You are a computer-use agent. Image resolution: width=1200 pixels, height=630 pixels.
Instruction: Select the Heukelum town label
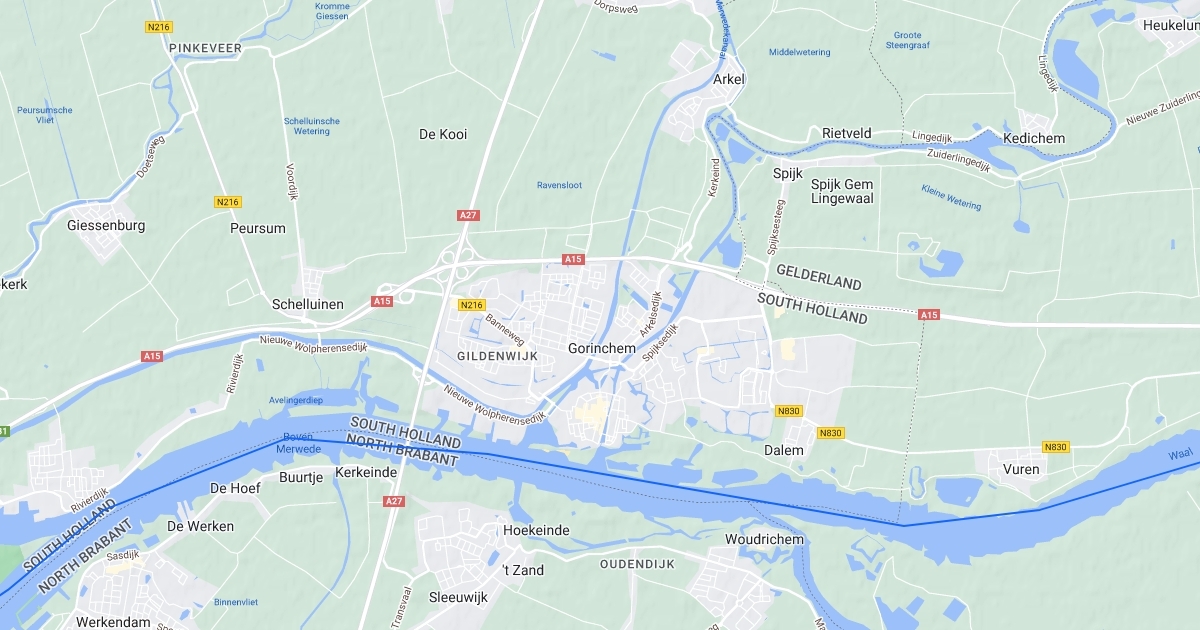pyautogui.click(x=1171, y=25)
